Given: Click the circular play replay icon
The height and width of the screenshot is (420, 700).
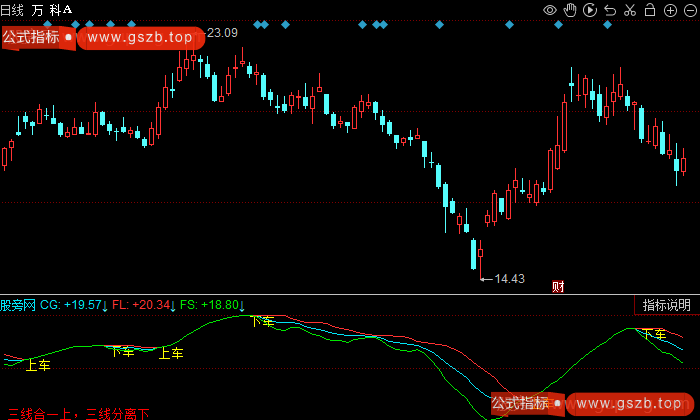Looking at the screenshot, I should click(589, 10).
